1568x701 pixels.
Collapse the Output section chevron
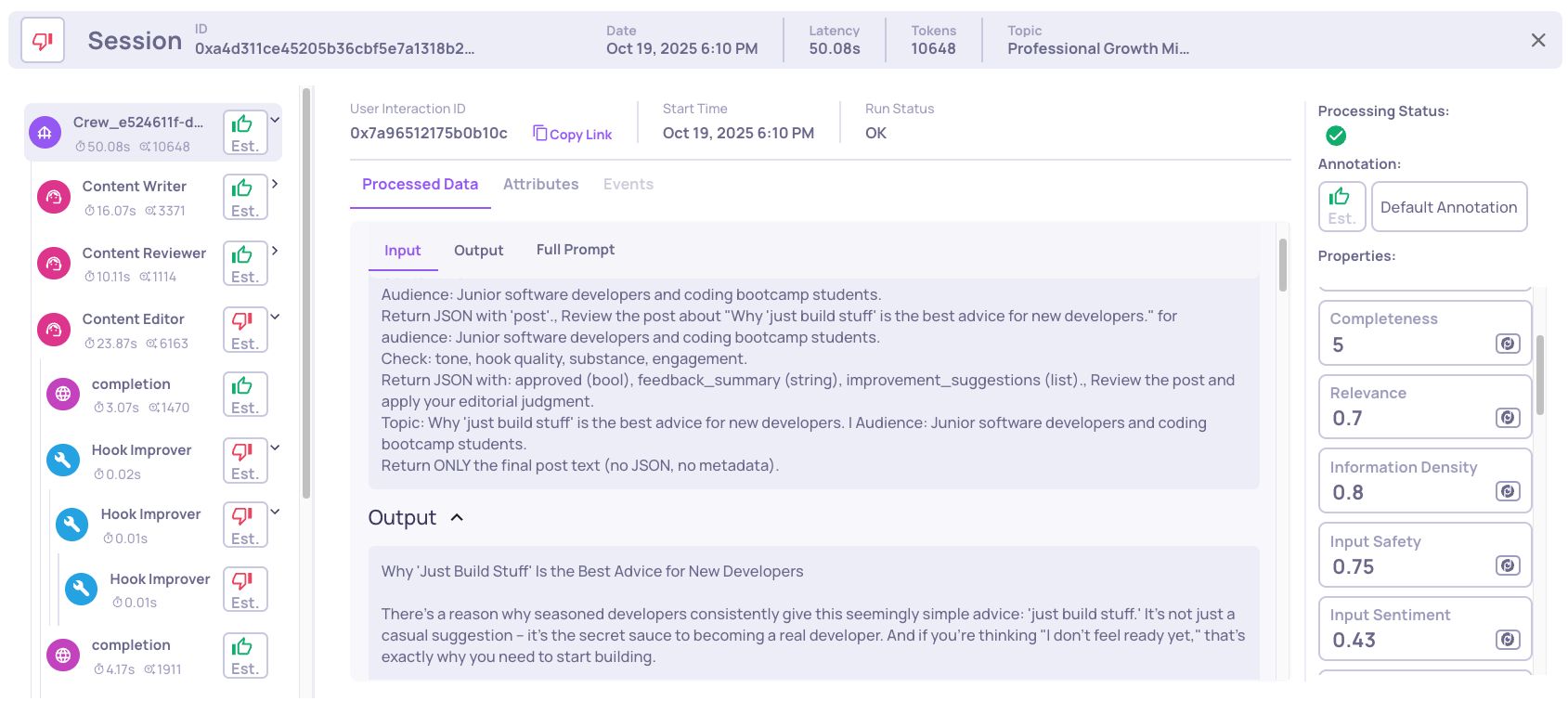(x=457, y=517)
